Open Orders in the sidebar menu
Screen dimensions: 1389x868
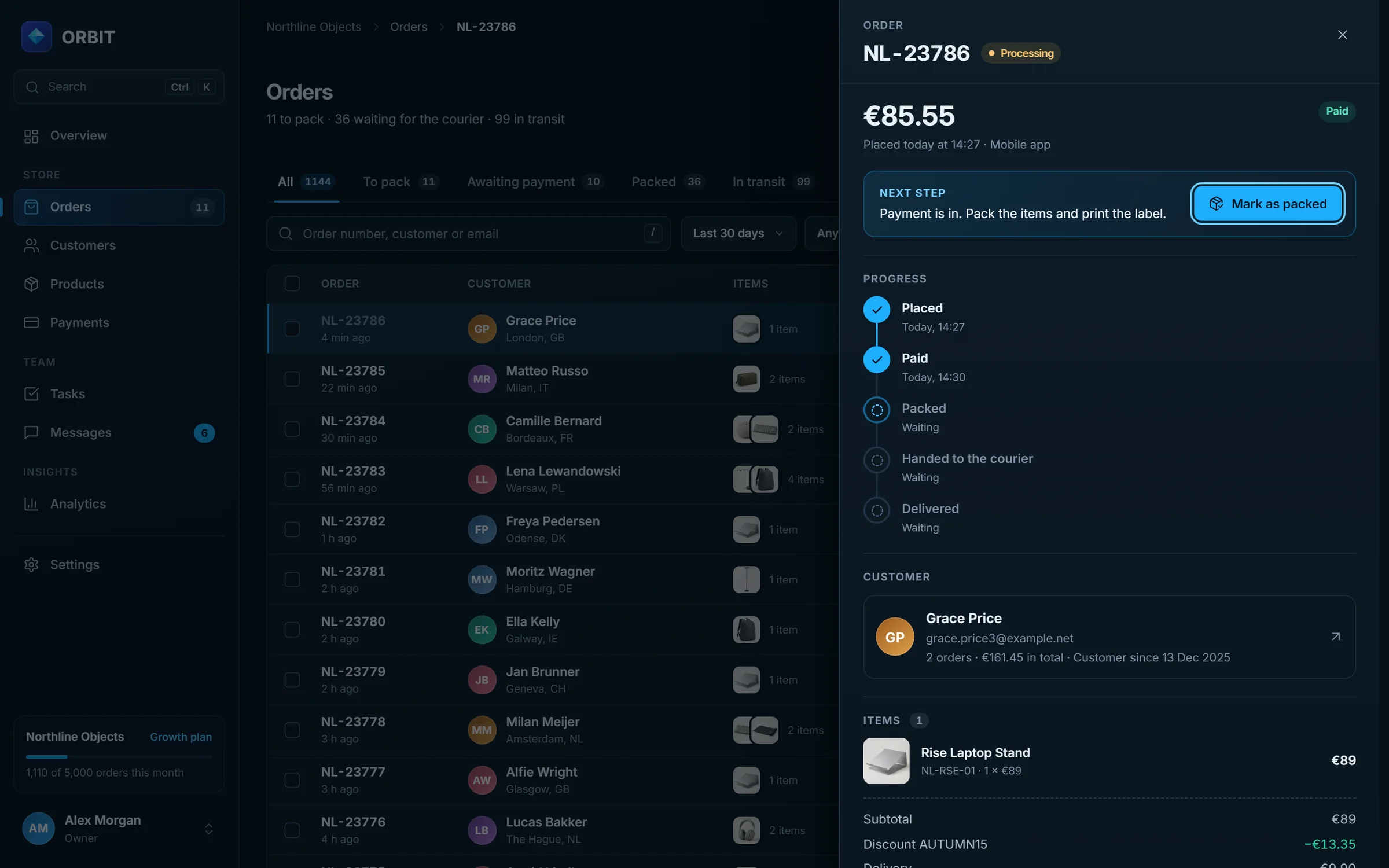coord(119,207)
